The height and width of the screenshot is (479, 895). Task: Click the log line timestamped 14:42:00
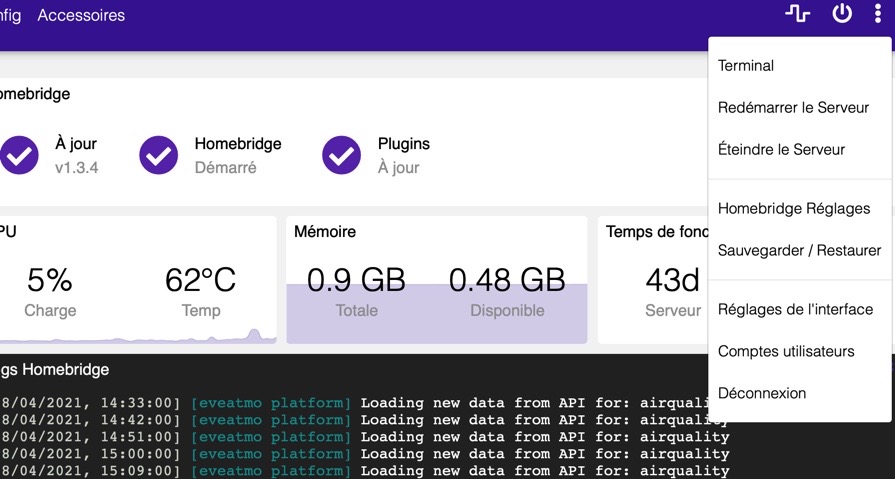pos(365,420)
